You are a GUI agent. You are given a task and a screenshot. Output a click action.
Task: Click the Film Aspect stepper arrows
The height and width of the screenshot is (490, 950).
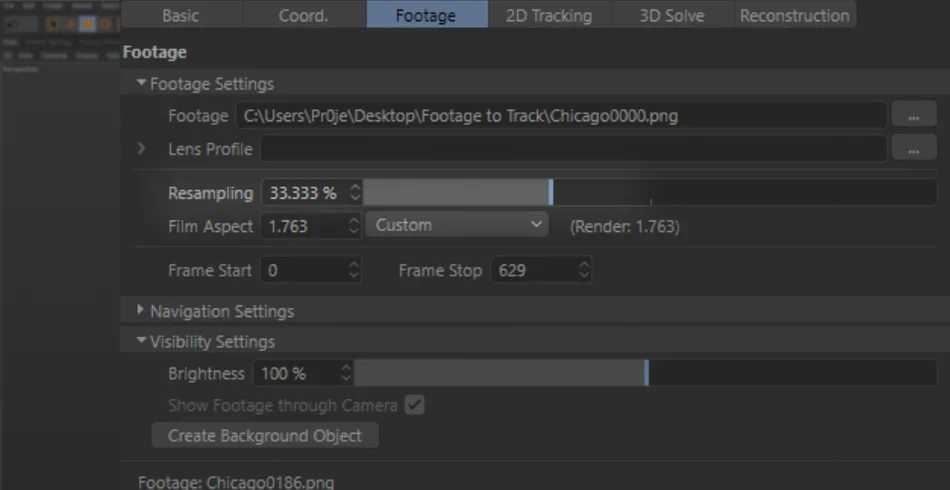tap(354, 226)
